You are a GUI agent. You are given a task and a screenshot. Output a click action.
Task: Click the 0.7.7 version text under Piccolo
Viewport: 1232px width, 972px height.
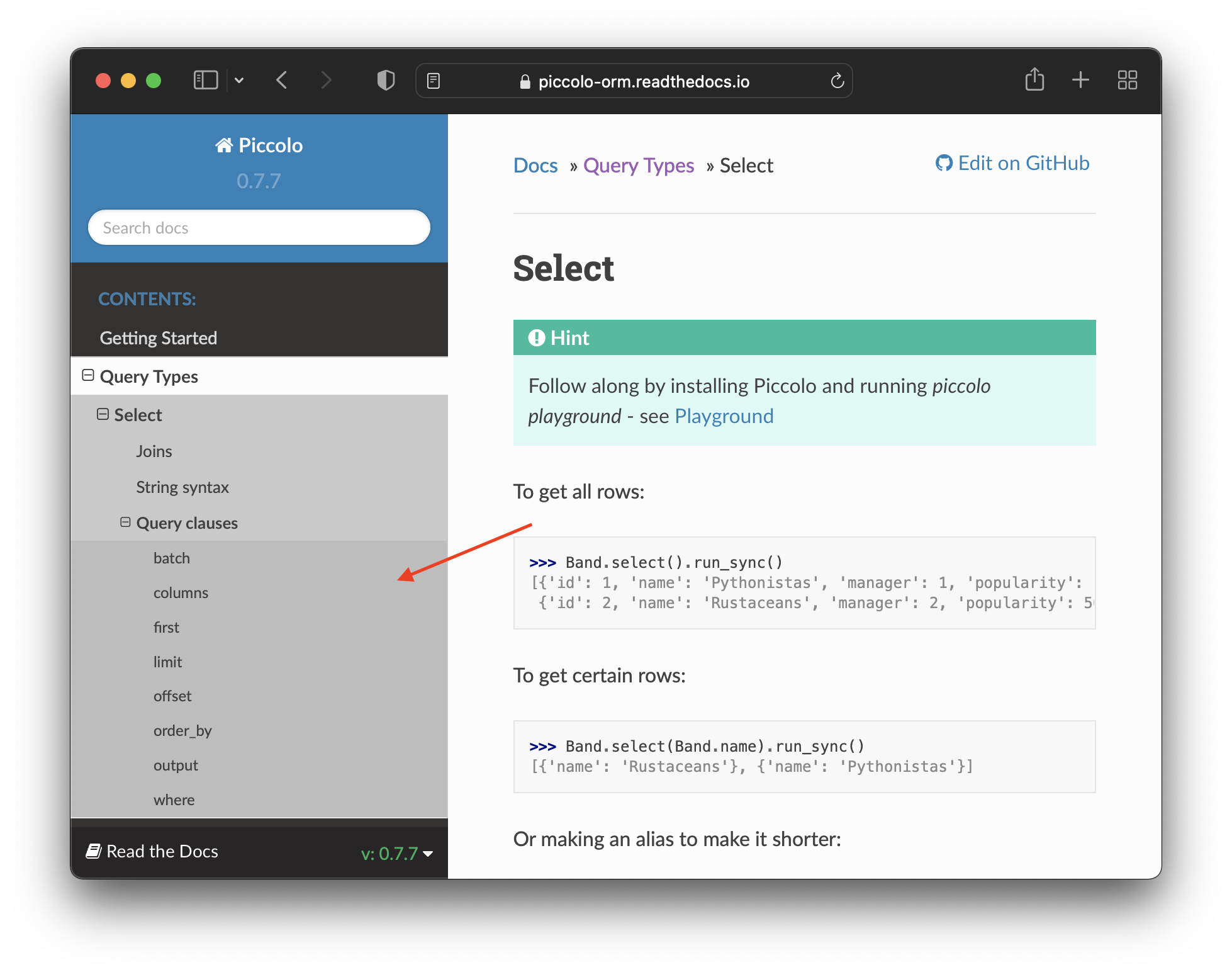[259, 181]
